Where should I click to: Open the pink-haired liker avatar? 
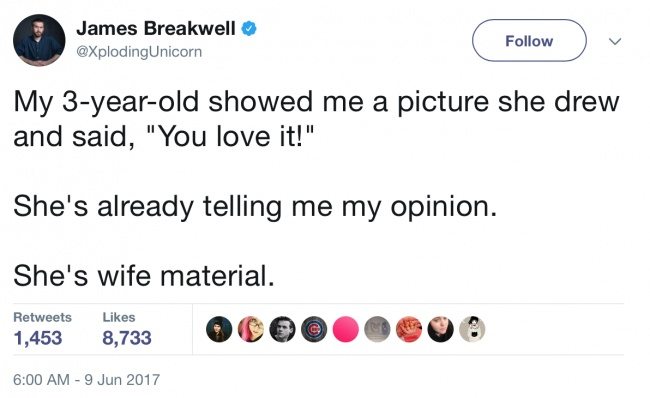click(250, 329)
